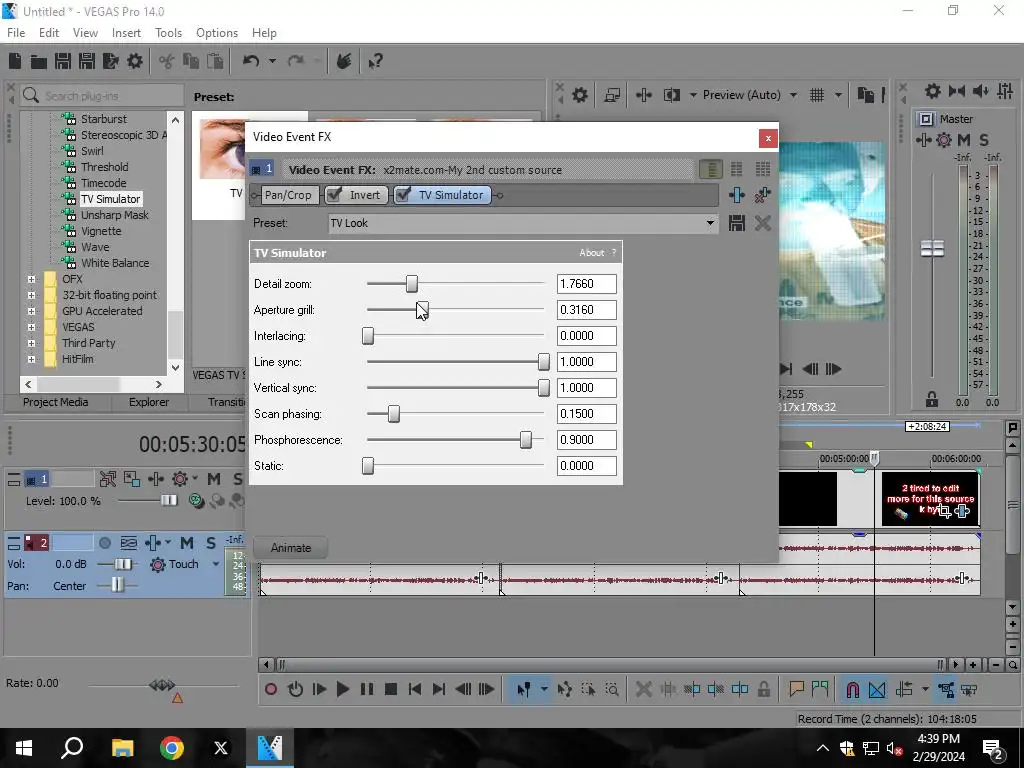This screenshot has height=768, width=1024.
Task: Expand the 32-bit floating point folder
Action: (31, 295)
